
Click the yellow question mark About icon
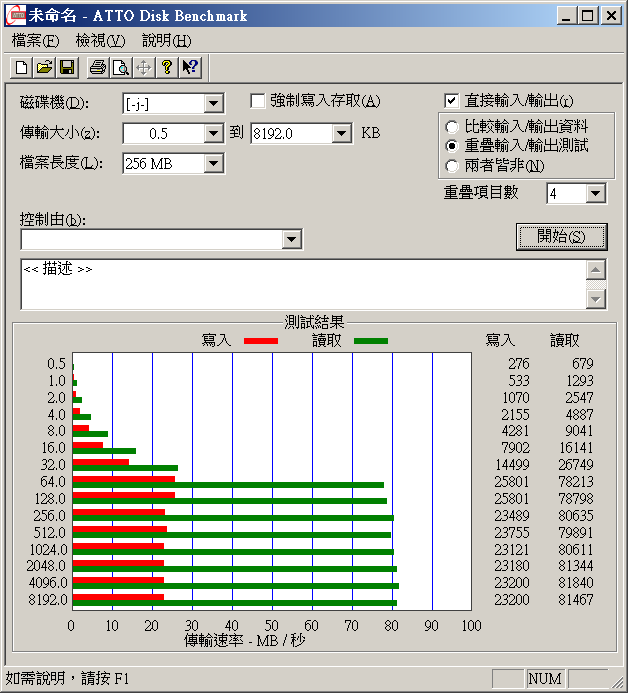(x=167, y=68)
